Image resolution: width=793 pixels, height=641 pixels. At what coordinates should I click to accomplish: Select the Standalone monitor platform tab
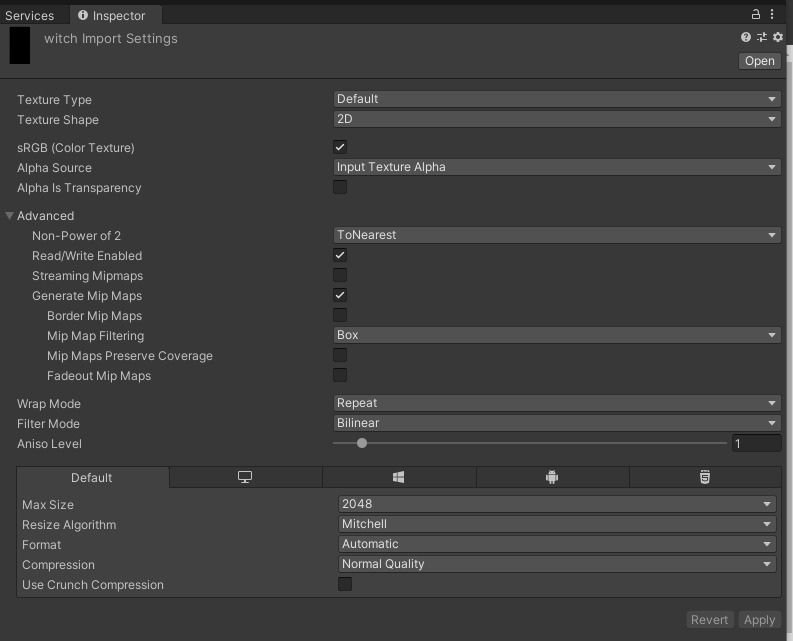click(245, 478)
